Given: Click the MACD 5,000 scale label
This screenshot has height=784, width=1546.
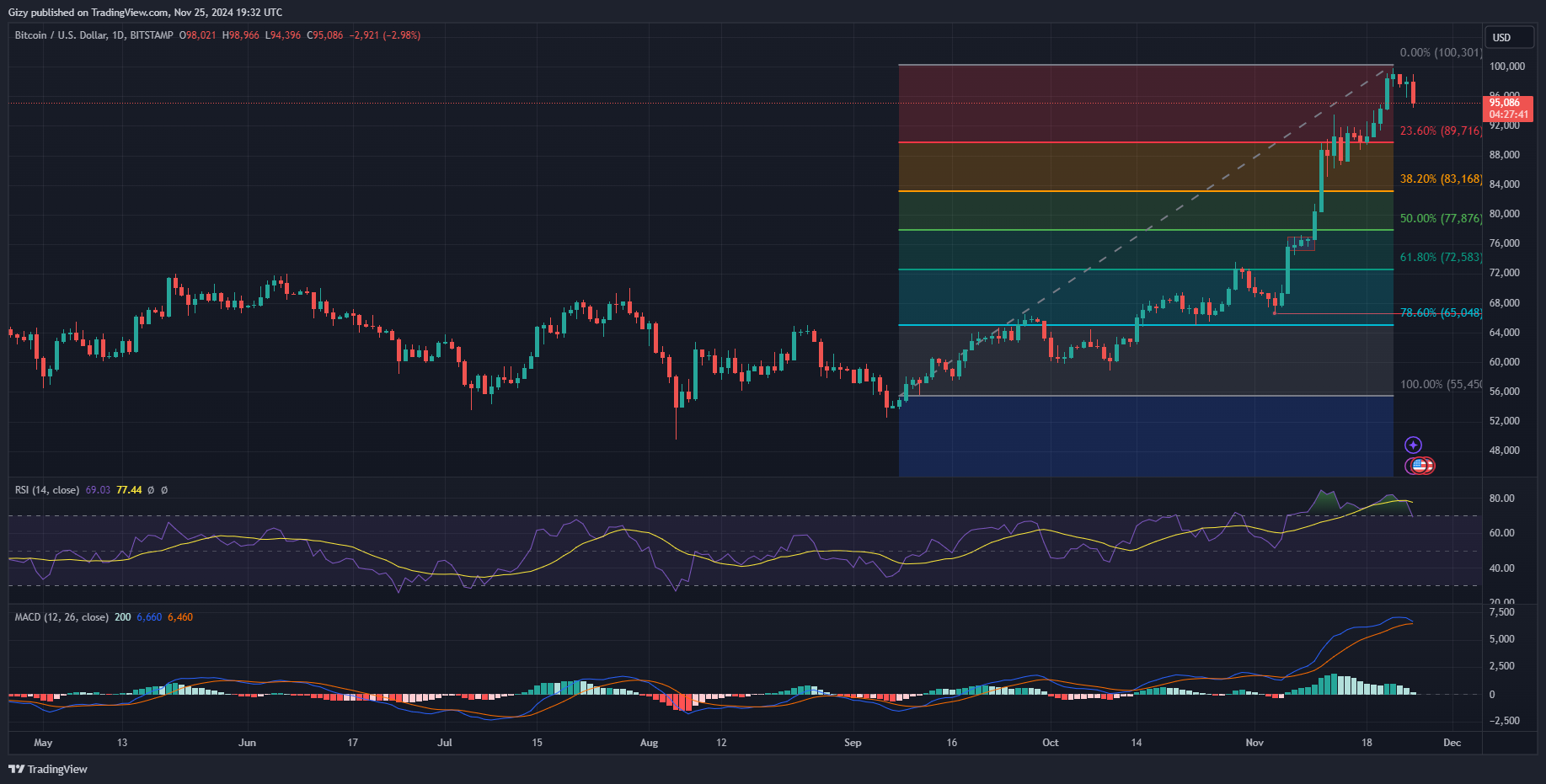Looking at the screenshot, I should coord(1502,639).
